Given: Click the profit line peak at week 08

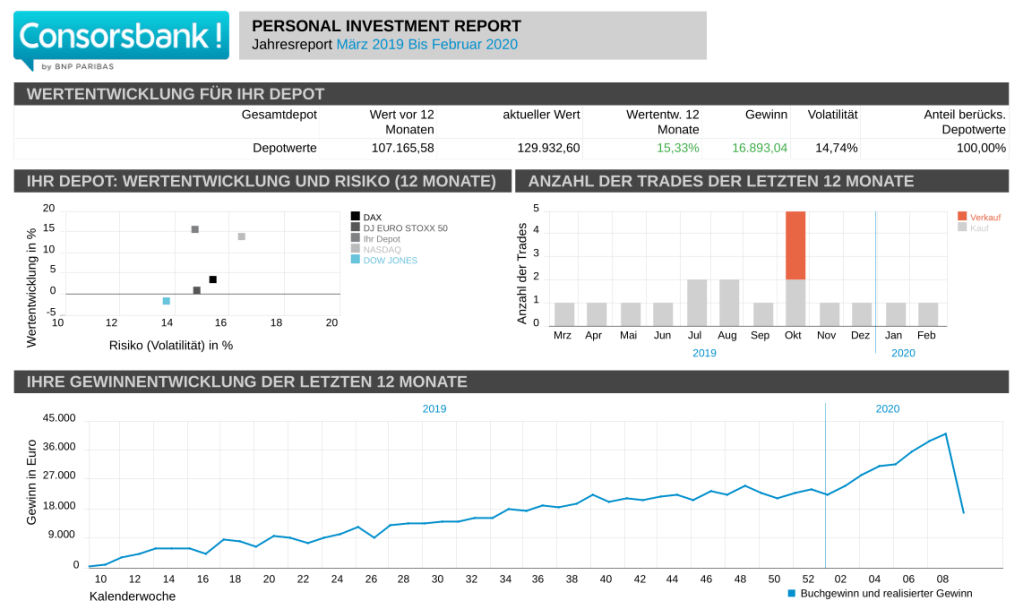Looking at the screenshot, I should pyautogui.click(x=945, y=434).
